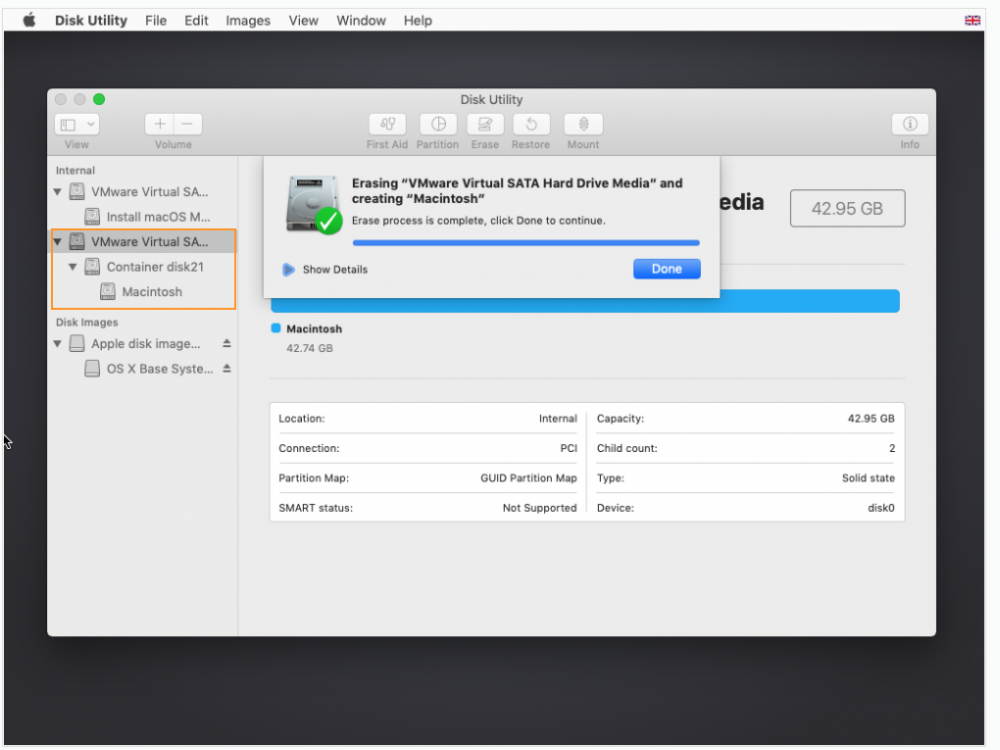Click the first VMware Virtual SA... drive icon
1000x750 pixels.
click(77, 191)
